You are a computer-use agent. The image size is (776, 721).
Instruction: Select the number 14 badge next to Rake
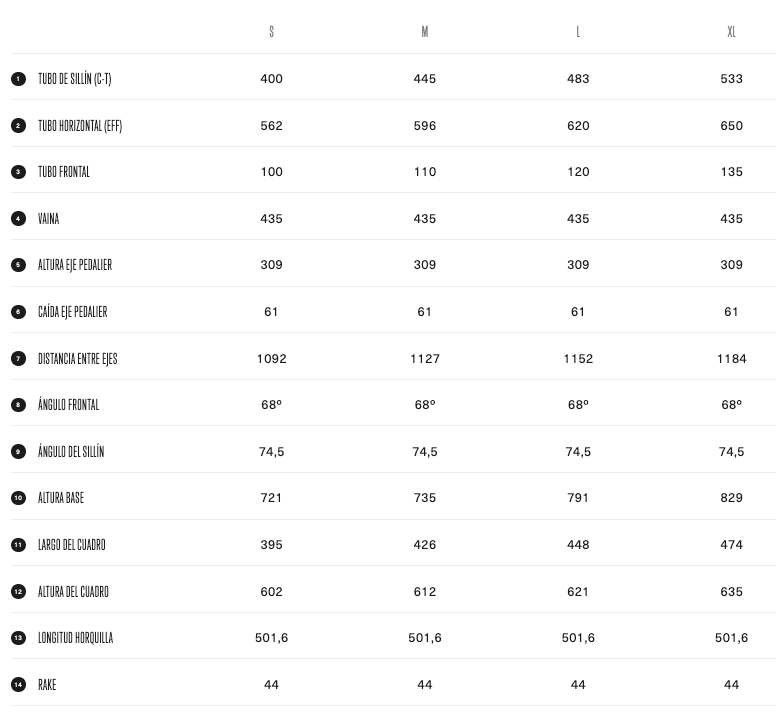[x=18, y=685]
